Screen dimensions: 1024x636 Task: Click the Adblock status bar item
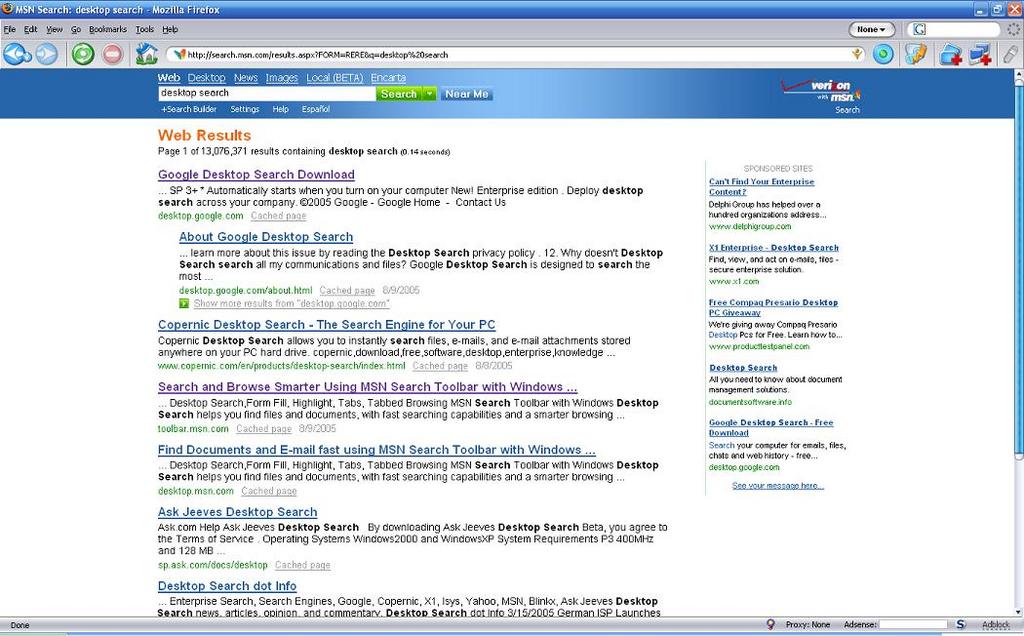(996, 625)
